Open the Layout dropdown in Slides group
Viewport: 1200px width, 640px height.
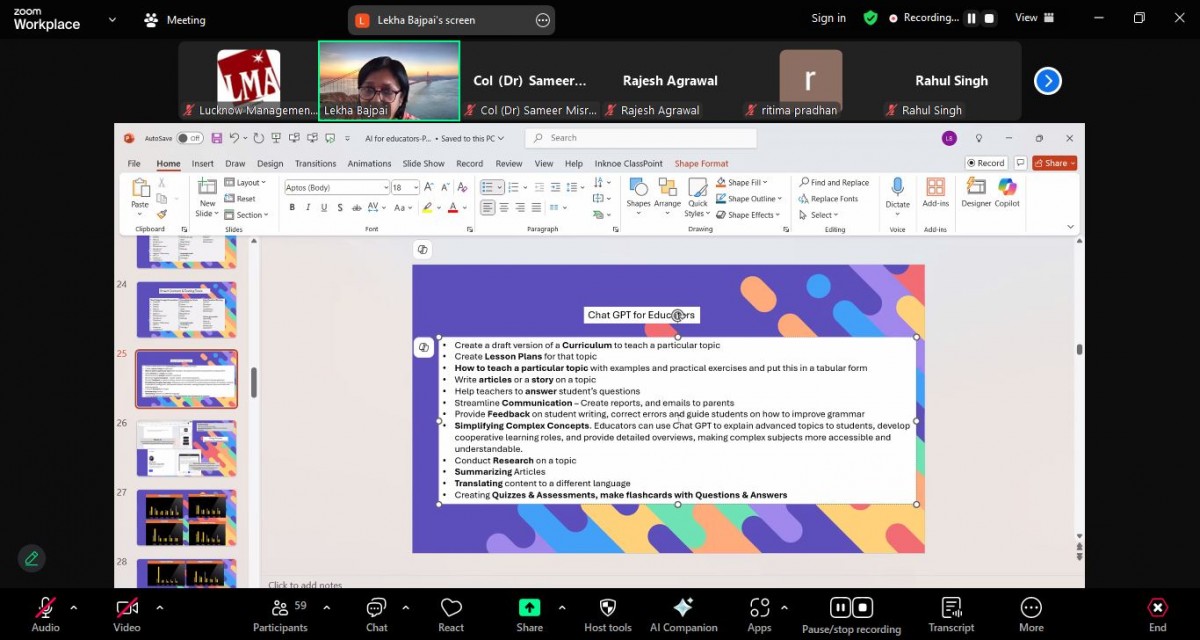(244, 183)
